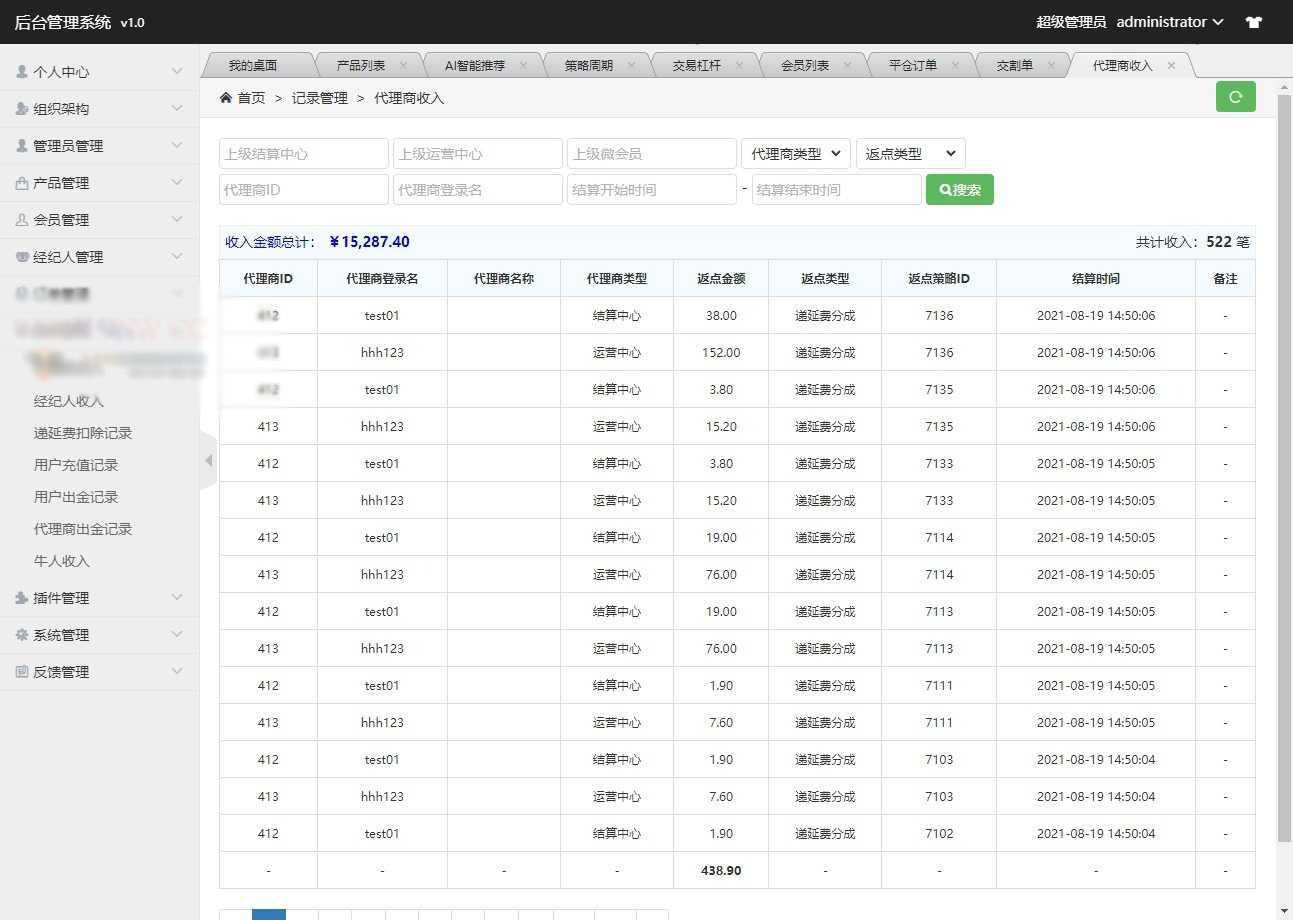Open 代理商出金记录 in sidebar

[83, 529]
